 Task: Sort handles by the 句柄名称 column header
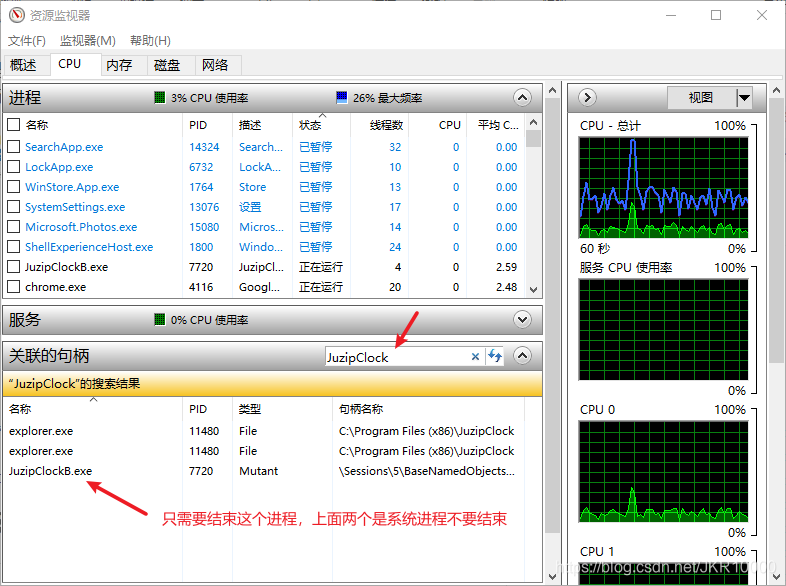[428, 409]
